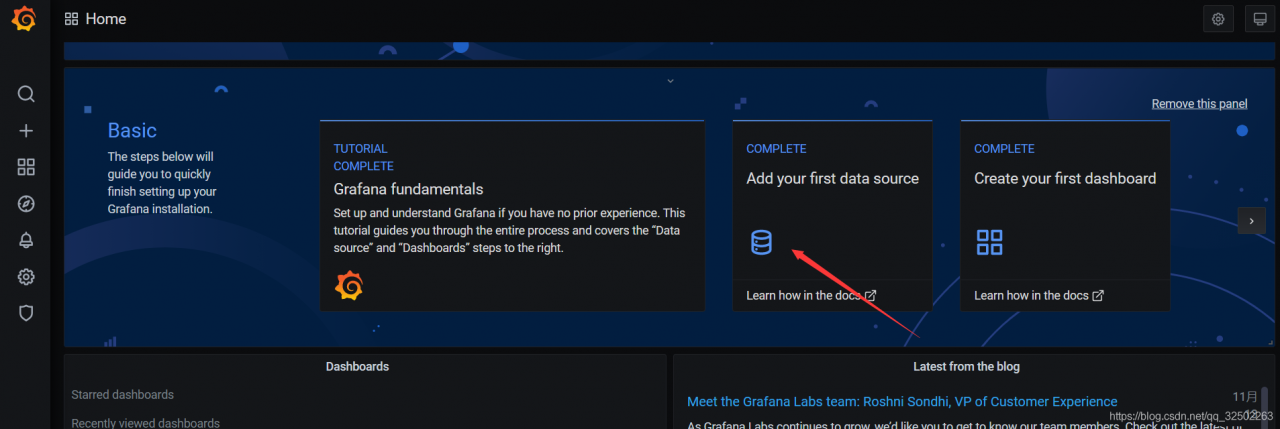The height and width of the screenshot is (429, 1280).
Task: Click COMPLETE label on dashboard card
Action: 1004,149
